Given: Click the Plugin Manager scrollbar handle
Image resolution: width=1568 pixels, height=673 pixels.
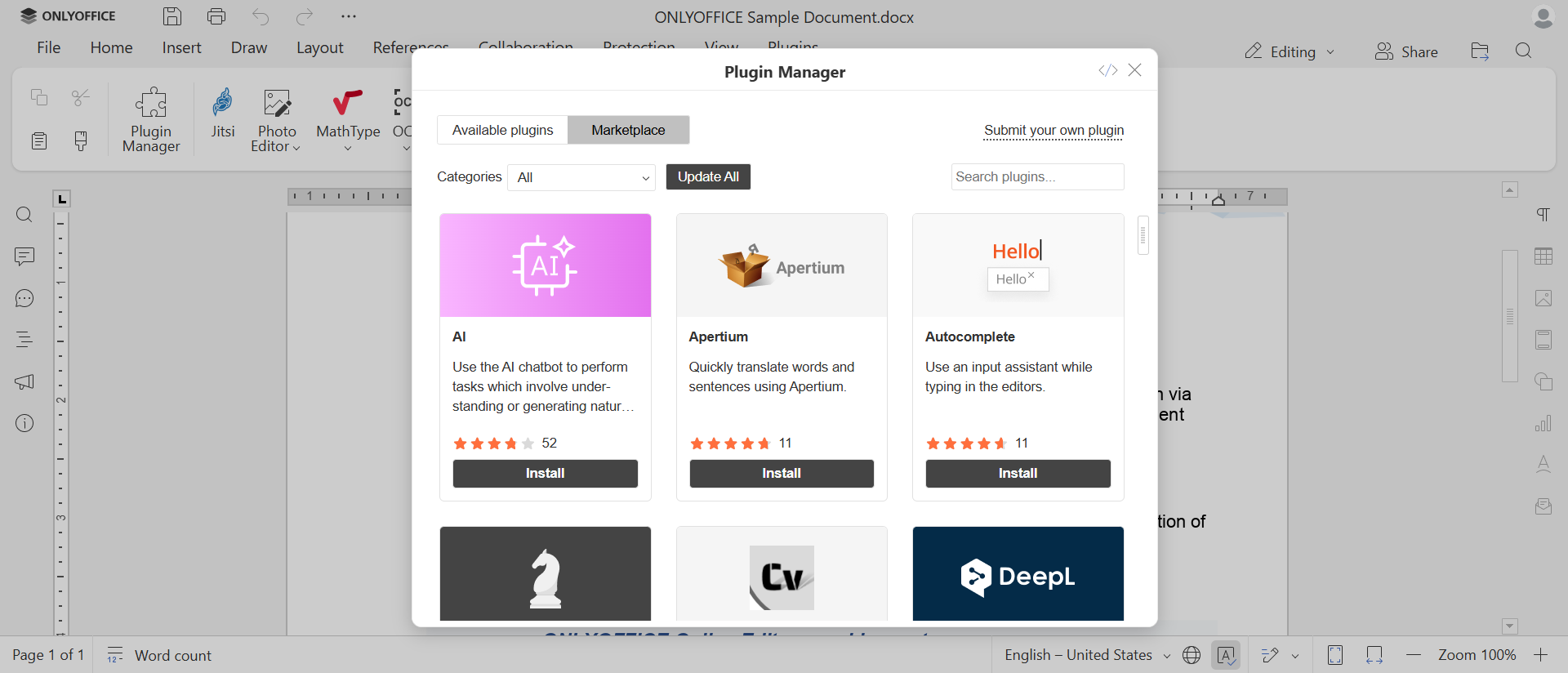Looking at the screenshot, I should [1143, 235].
